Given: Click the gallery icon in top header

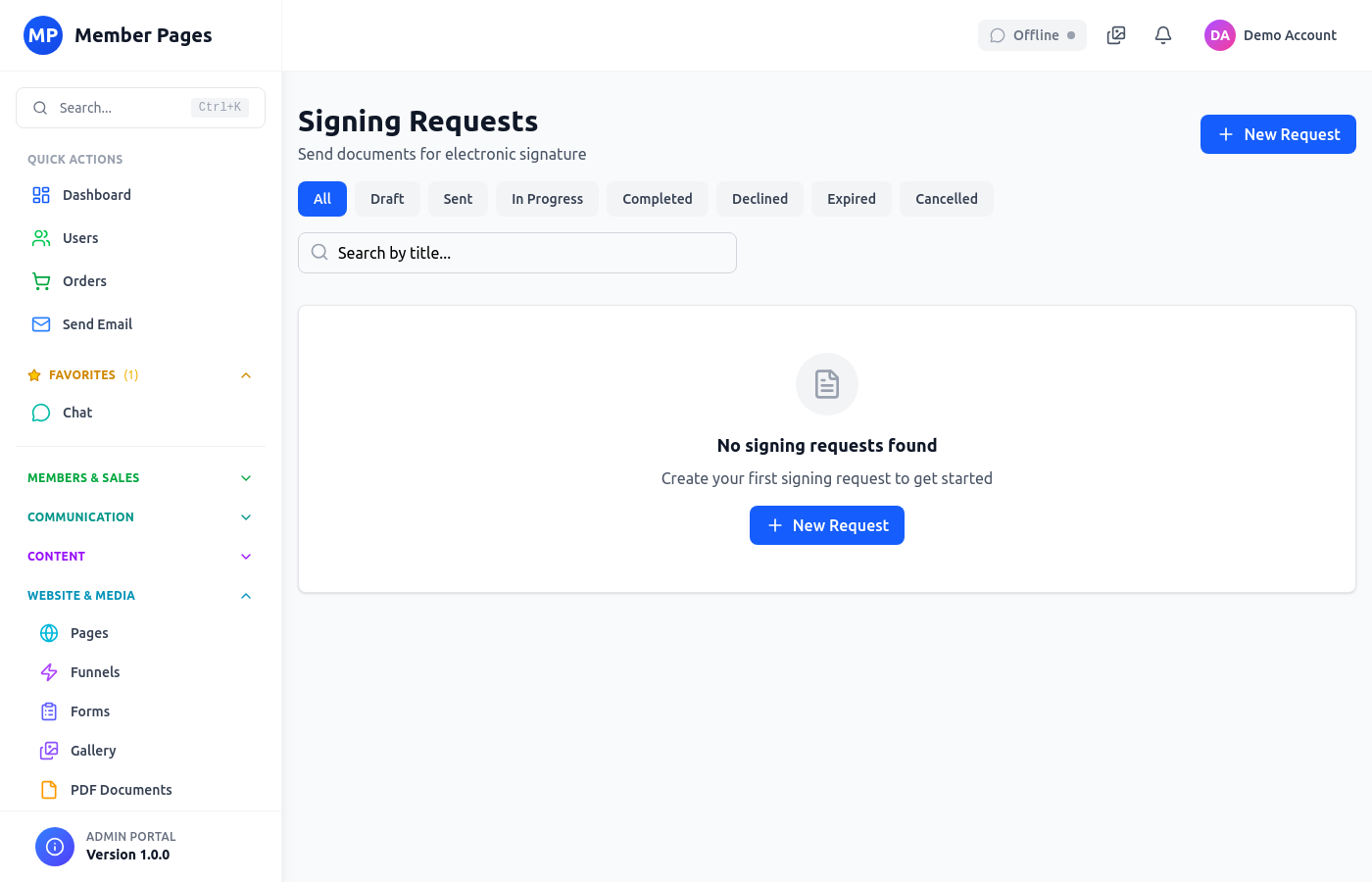Looking at the screenshot, I should pos(1116,35).
